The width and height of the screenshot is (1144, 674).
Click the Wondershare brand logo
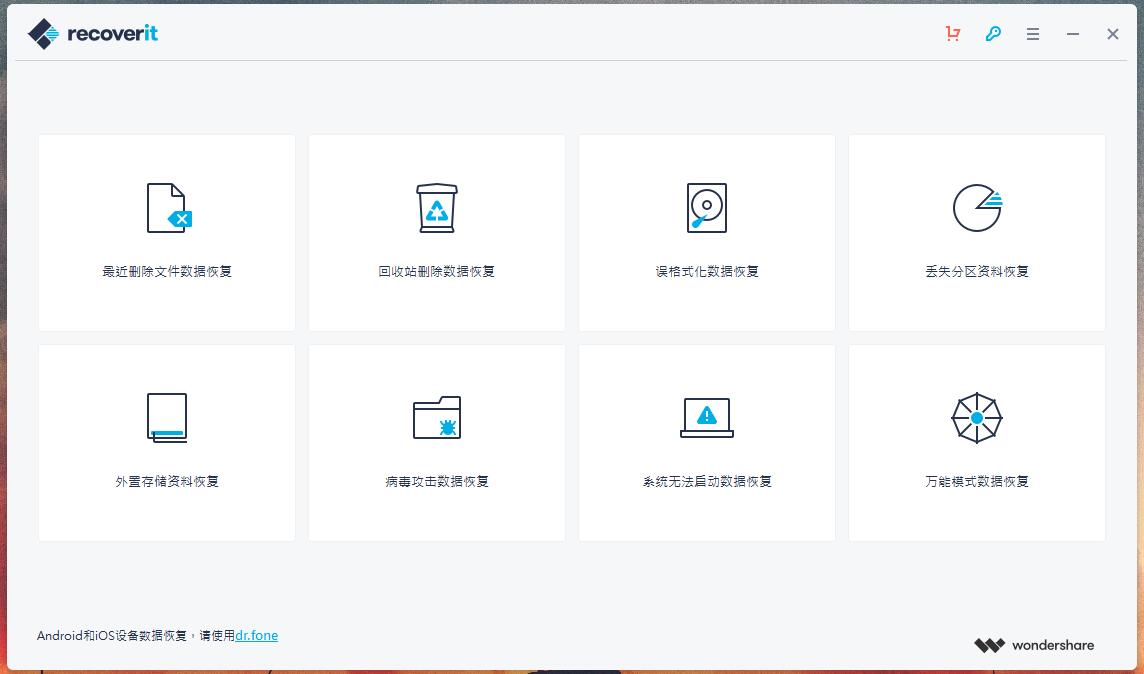[x=1034, y=645]
